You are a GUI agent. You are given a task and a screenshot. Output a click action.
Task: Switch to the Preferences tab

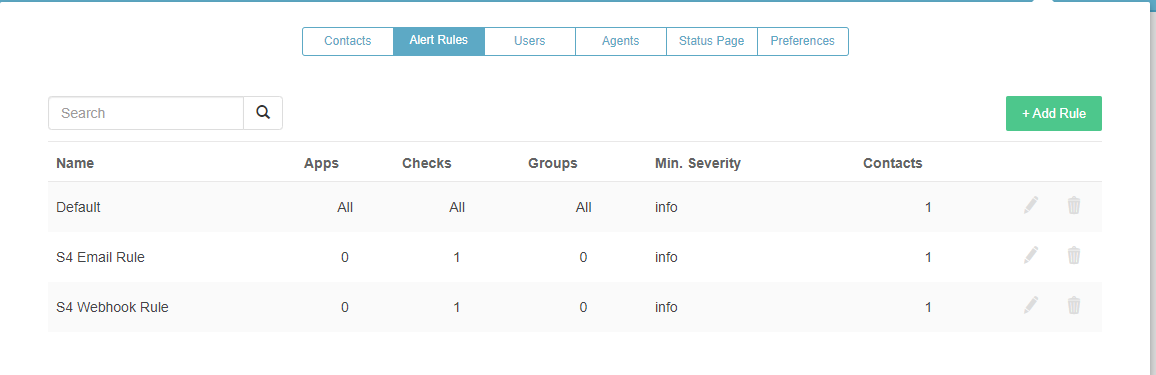[803, 41]
